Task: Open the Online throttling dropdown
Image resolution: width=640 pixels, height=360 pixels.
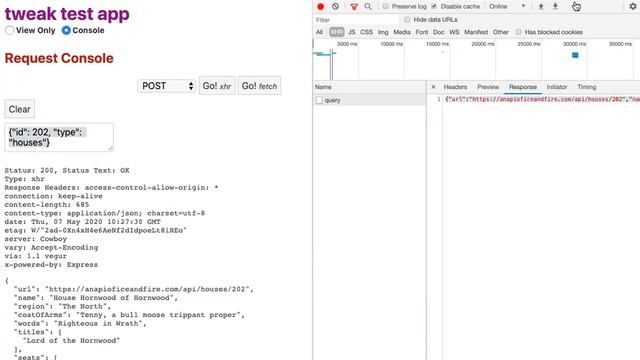Action: 507,7
